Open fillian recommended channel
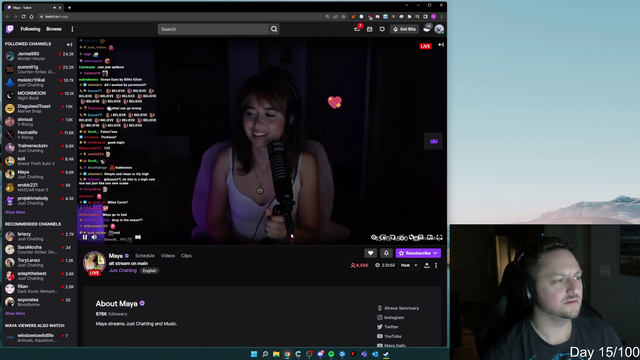The height and width of the screenshot is (360, 640). point(39,289)
